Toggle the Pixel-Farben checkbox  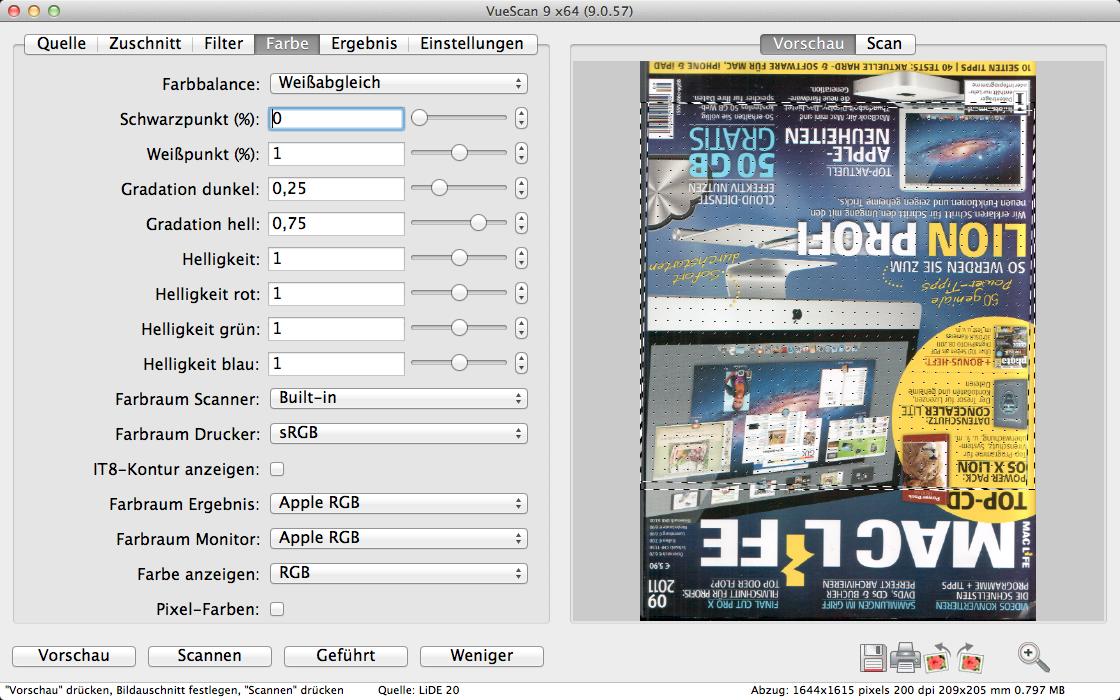pyautogui.click(x=277, y=609)
